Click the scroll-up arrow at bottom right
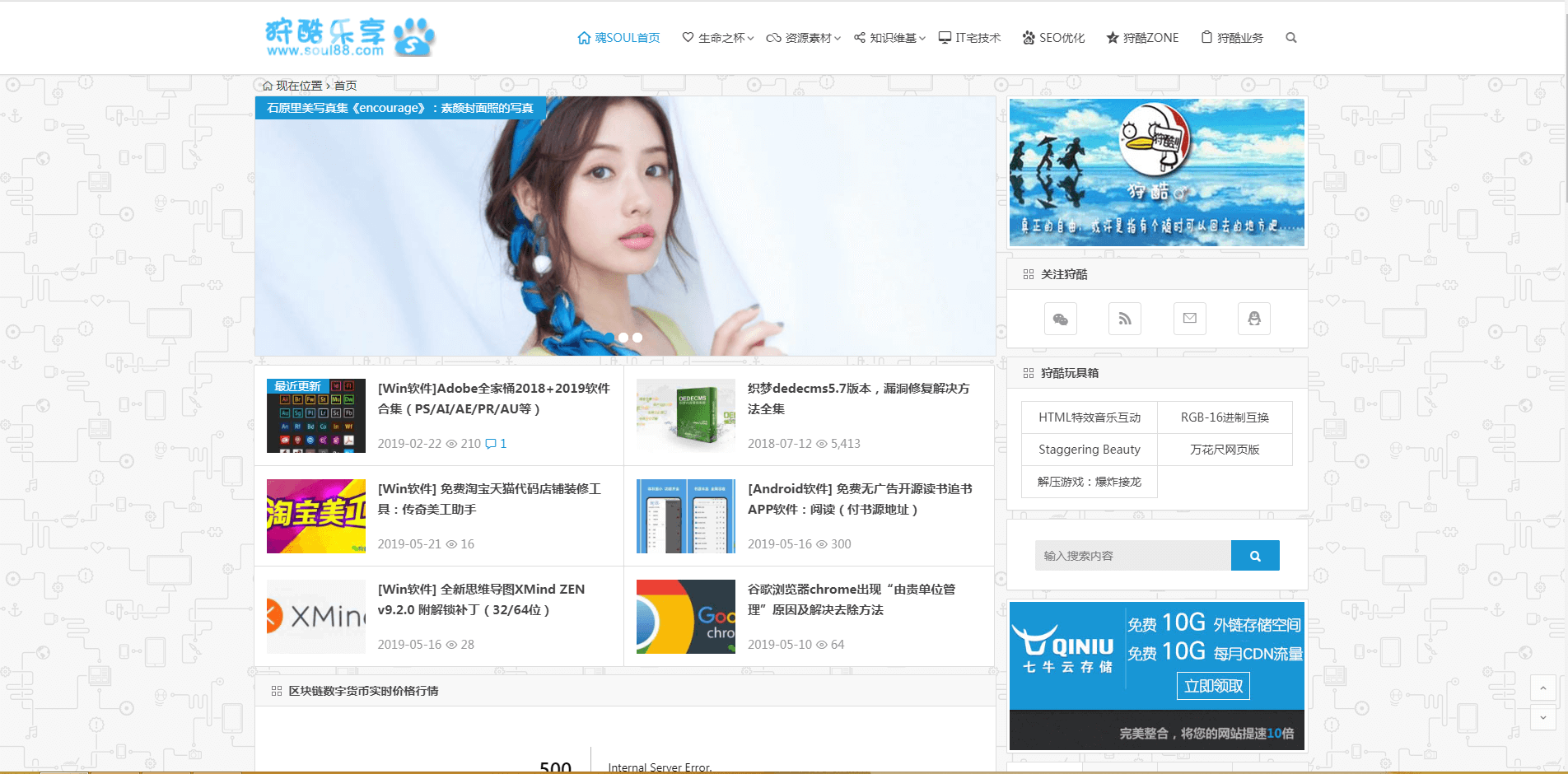 [1543, 688]
